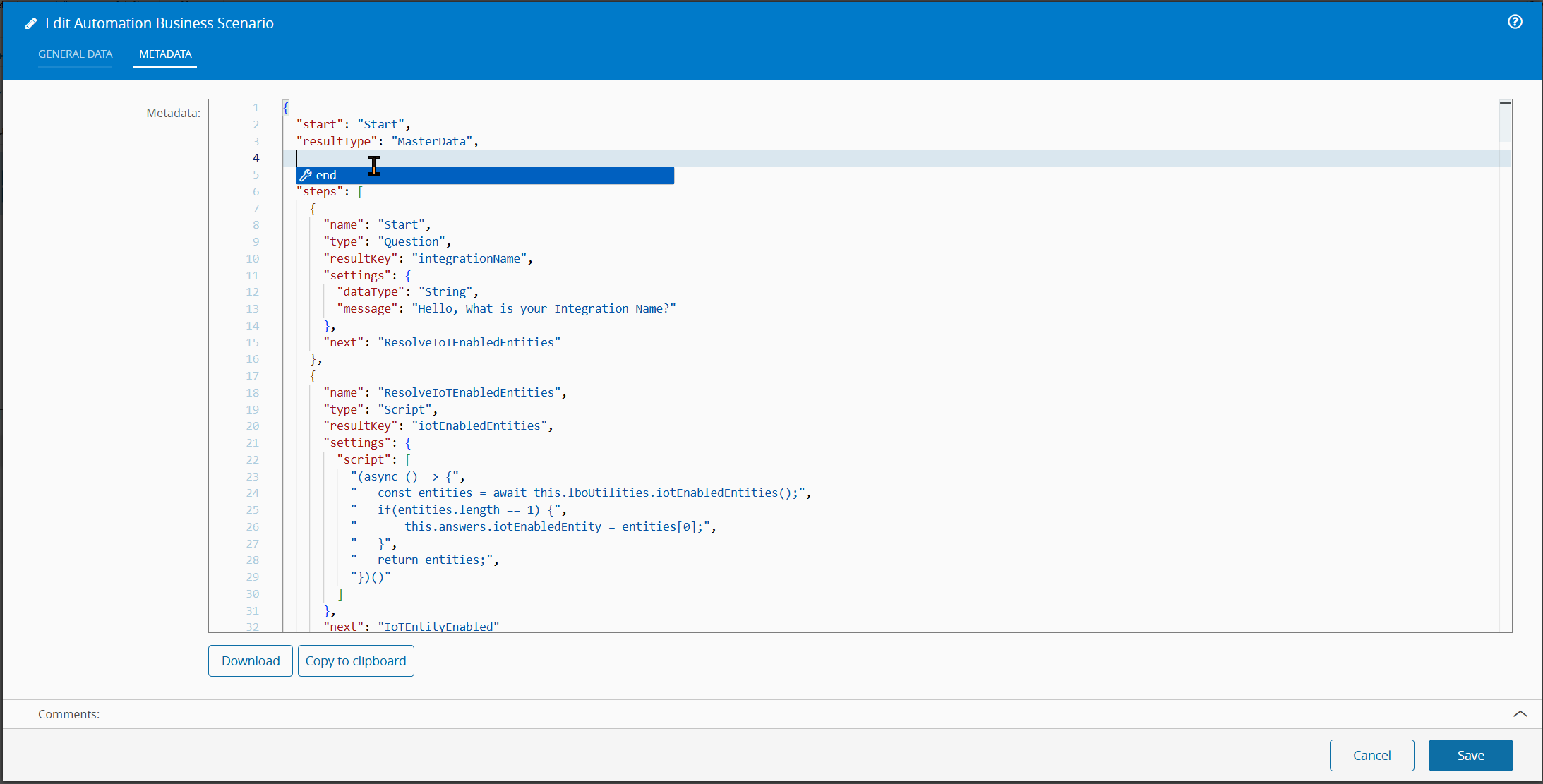Click the "type": "Question" line
This screenshot has height=784, width=1543.
pos(387,241)
